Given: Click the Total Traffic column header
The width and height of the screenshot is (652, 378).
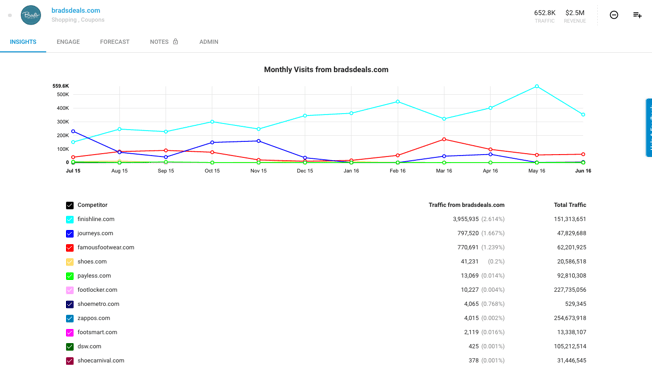Looking at the screenshot, I should pos(570,205).
